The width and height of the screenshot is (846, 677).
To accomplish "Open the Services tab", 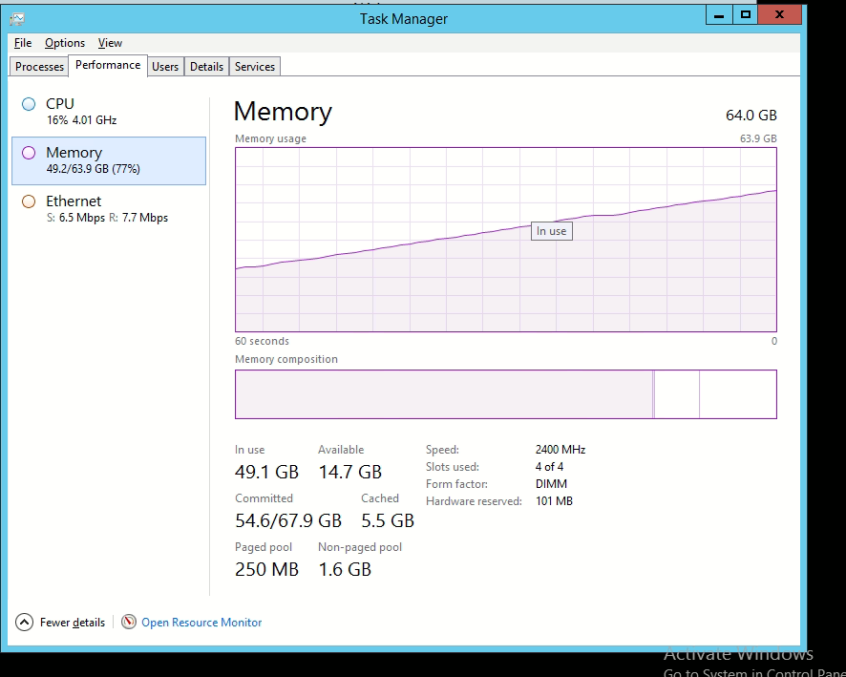I will (x=255, y=66).
